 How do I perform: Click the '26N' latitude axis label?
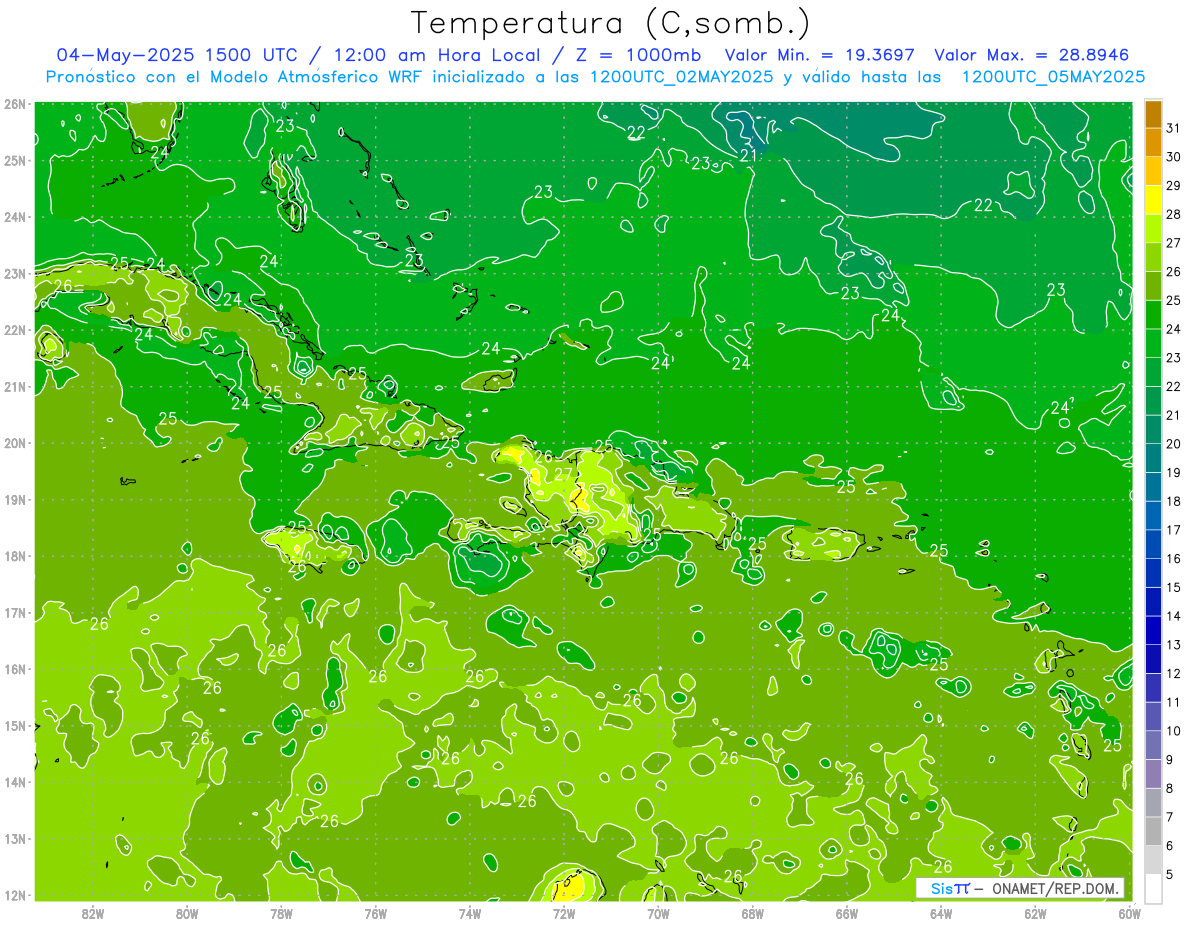[x=15, y=104]
